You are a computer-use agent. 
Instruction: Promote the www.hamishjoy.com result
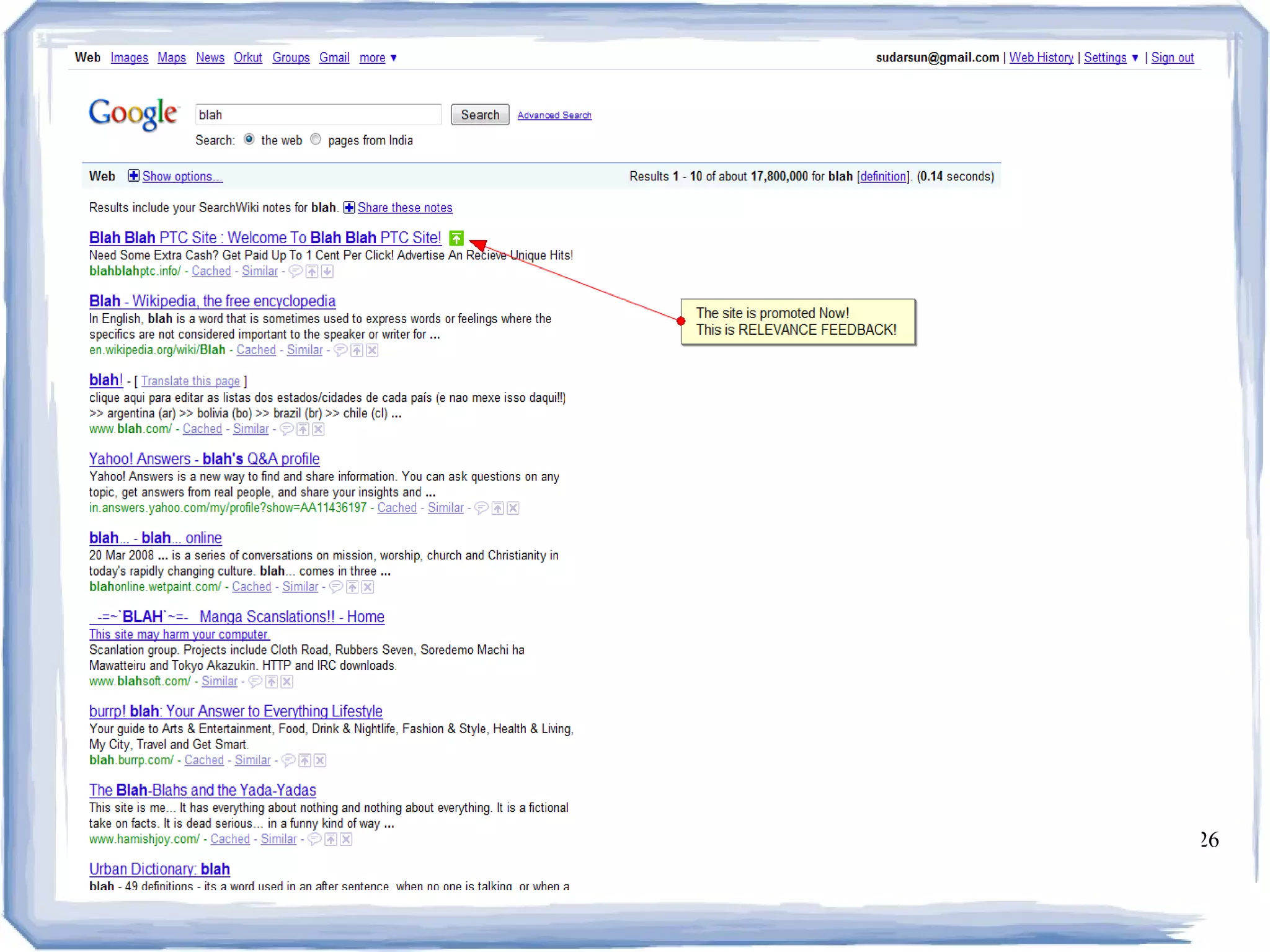tap(331, 839)
